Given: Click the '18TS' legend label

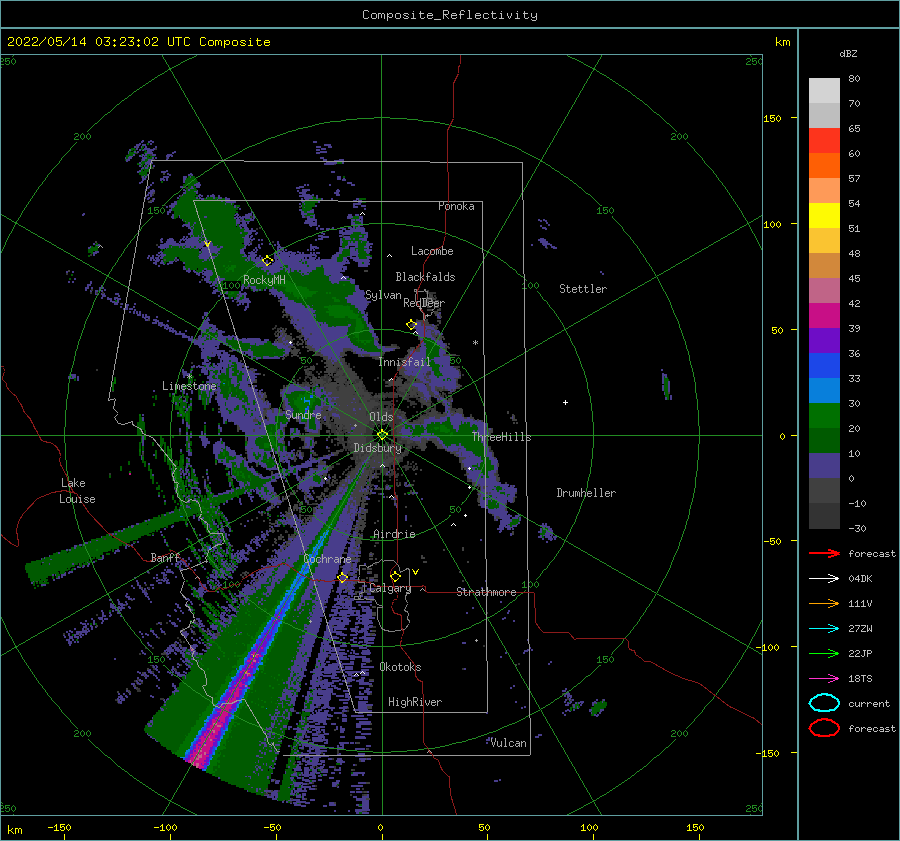Looking at the screenshot, I should click(x=860, y=679).
